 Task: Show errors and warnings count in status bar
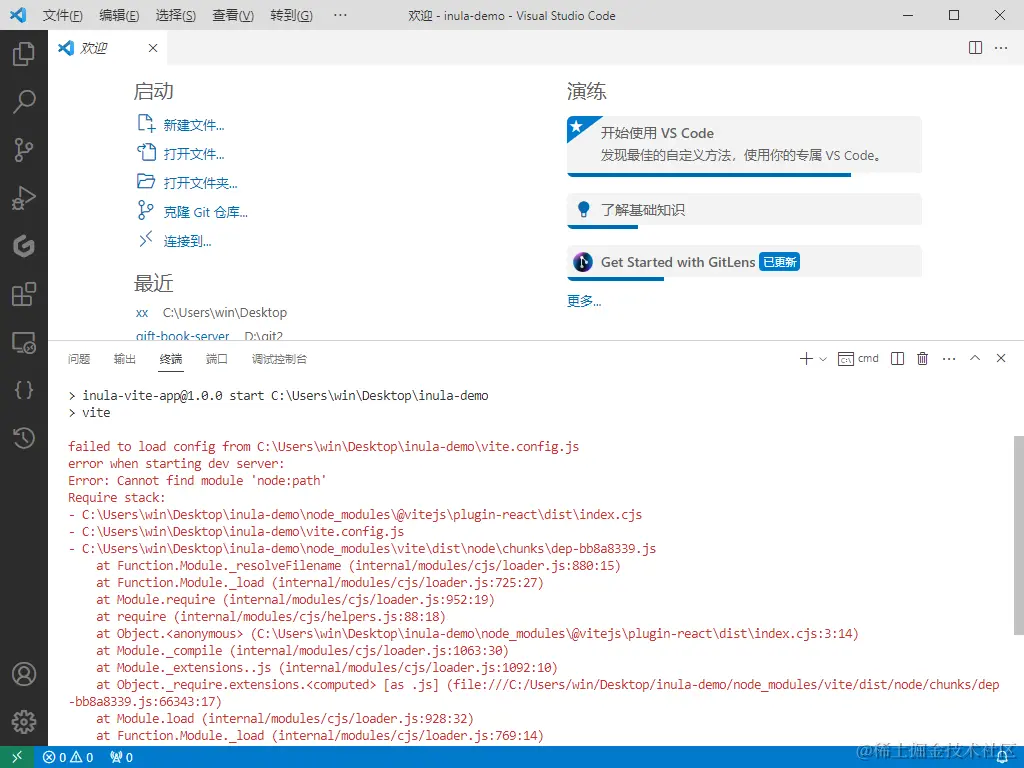[68, 757]
